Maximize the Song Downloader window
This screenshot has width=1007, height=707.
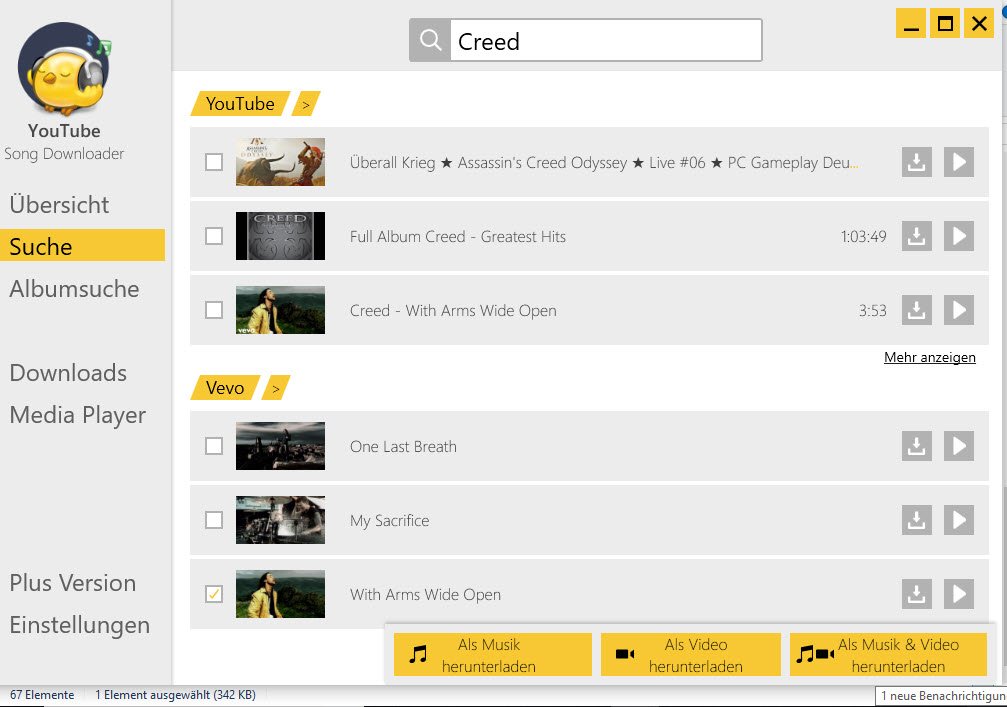coord(945,24)
